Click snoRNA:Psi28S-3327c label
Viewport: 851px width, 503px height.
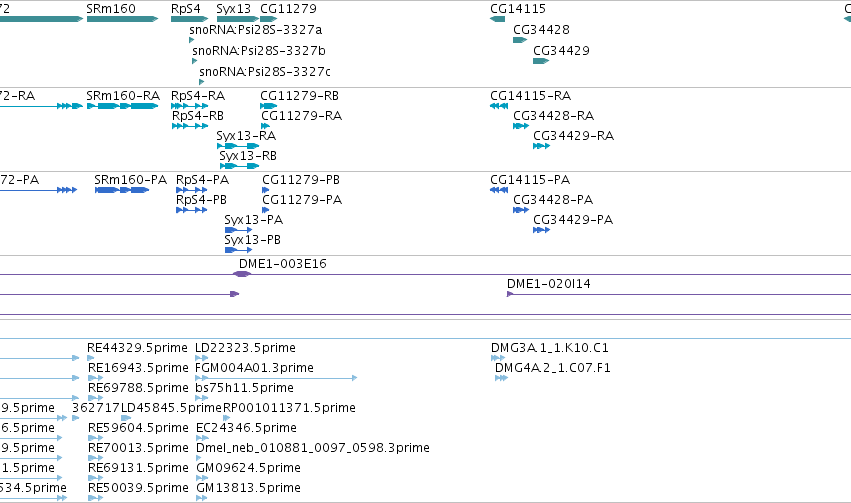pos(265,72)
